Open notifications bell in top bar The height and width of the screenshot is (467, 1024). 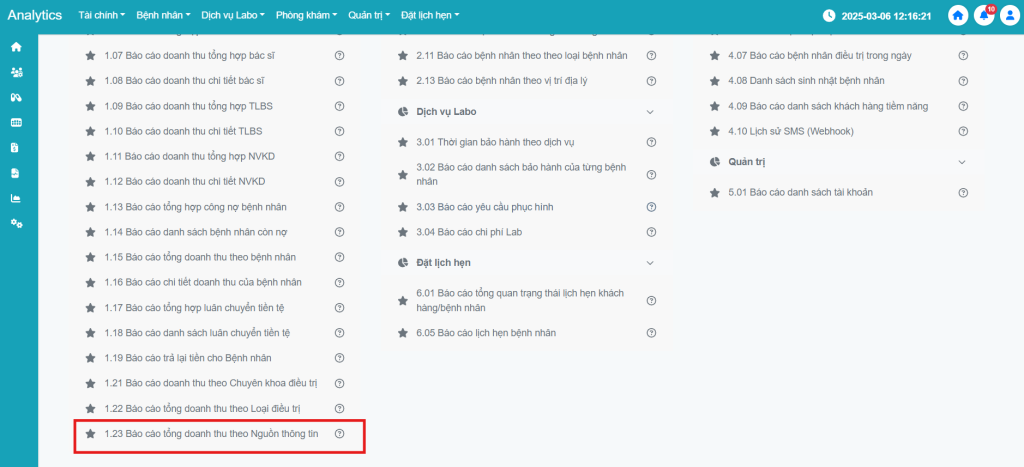click(x=984, y=16)
